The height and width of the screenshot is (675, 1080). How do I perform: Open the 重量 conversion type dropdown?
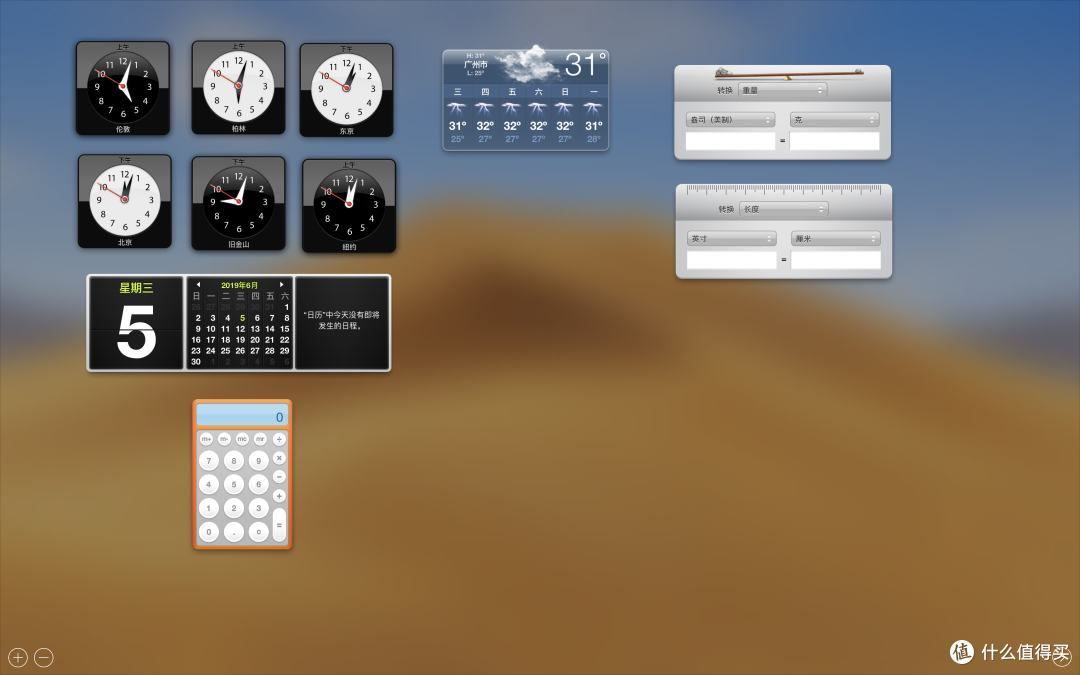pos(782,90)
